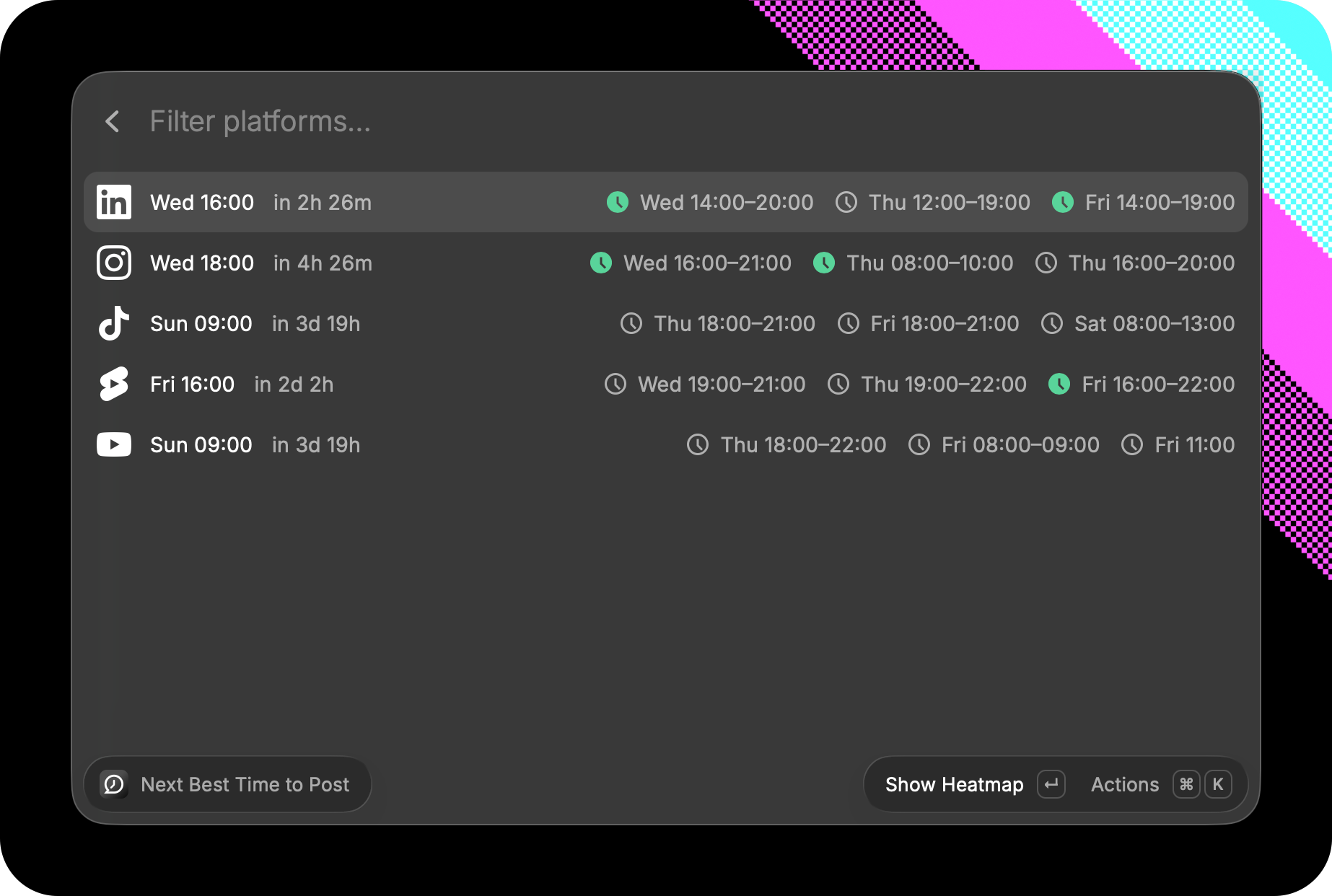Click the Thu 19:00–22:00 time slot

point(944,385)
